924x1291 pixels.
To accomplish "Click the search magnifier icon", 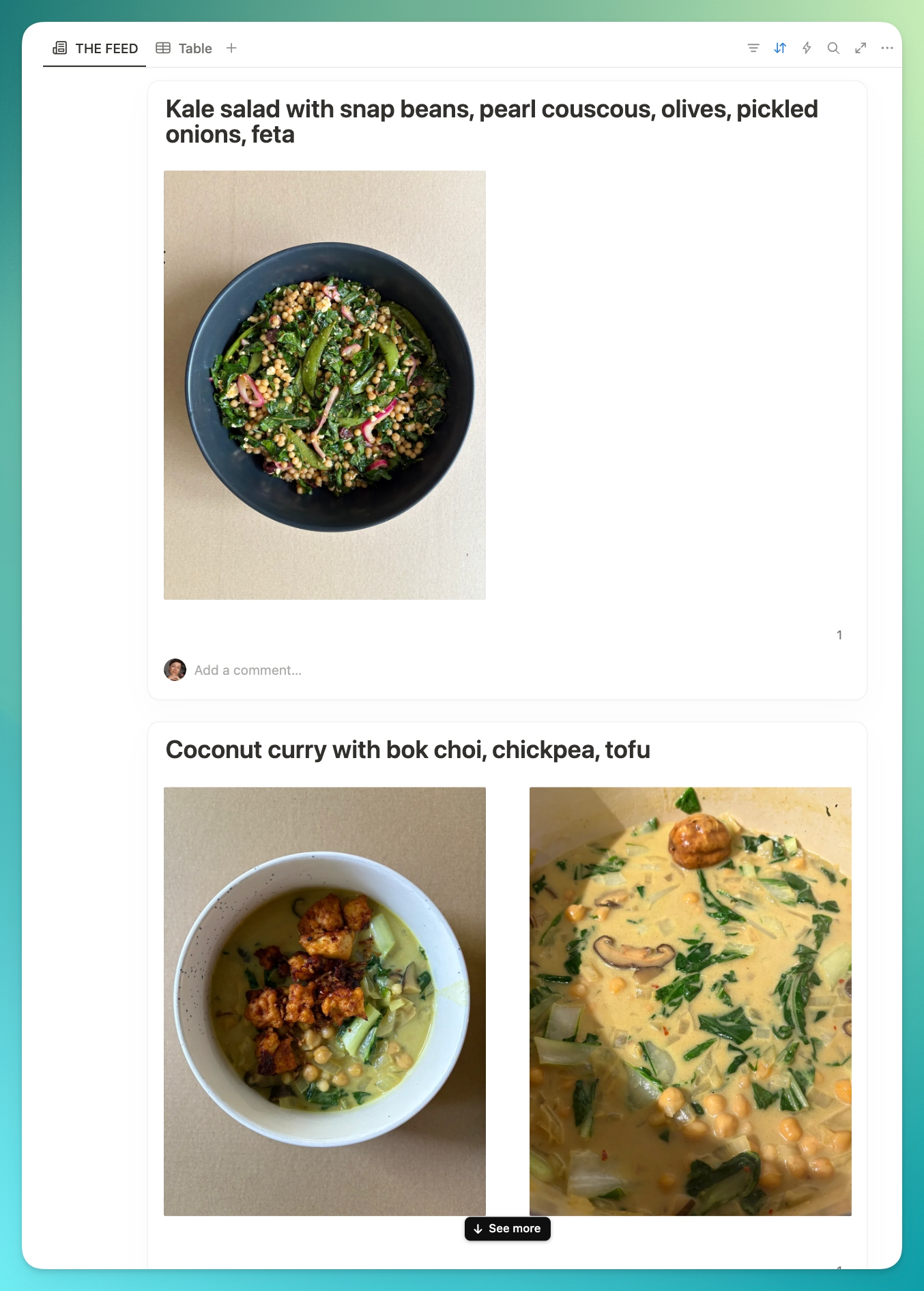I will click(x=833, y=48).
